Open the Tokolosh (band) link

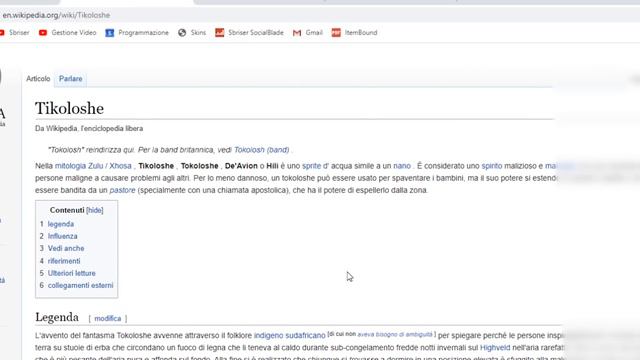[262, 150]
